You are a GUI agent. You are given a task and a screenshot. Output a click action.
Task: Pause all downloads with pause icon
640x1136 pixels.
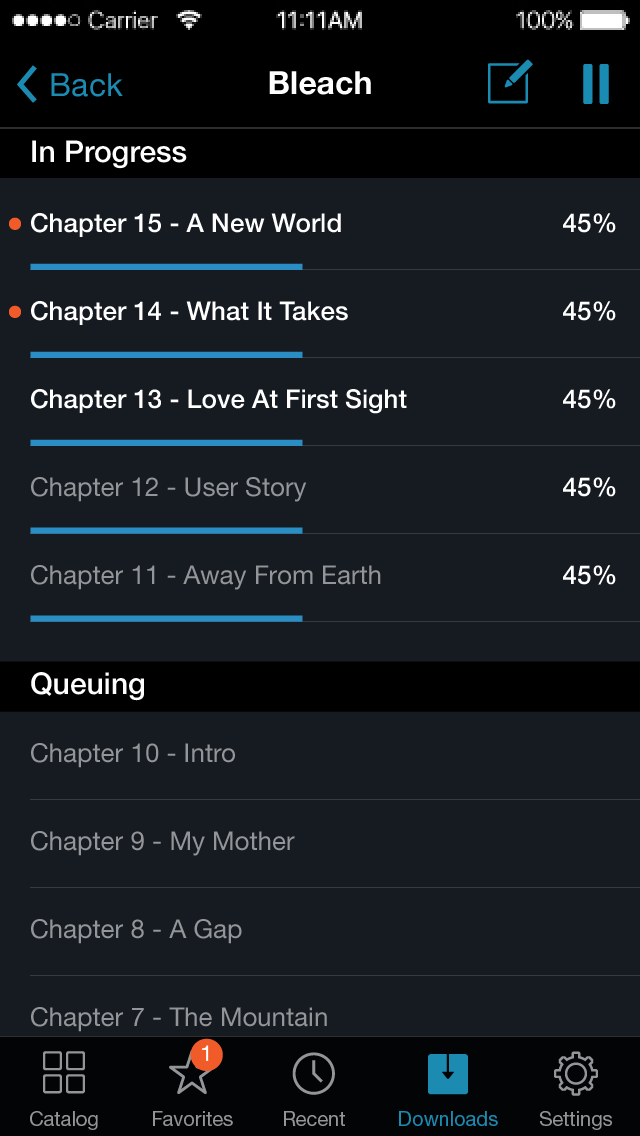[x=596, y=84]
